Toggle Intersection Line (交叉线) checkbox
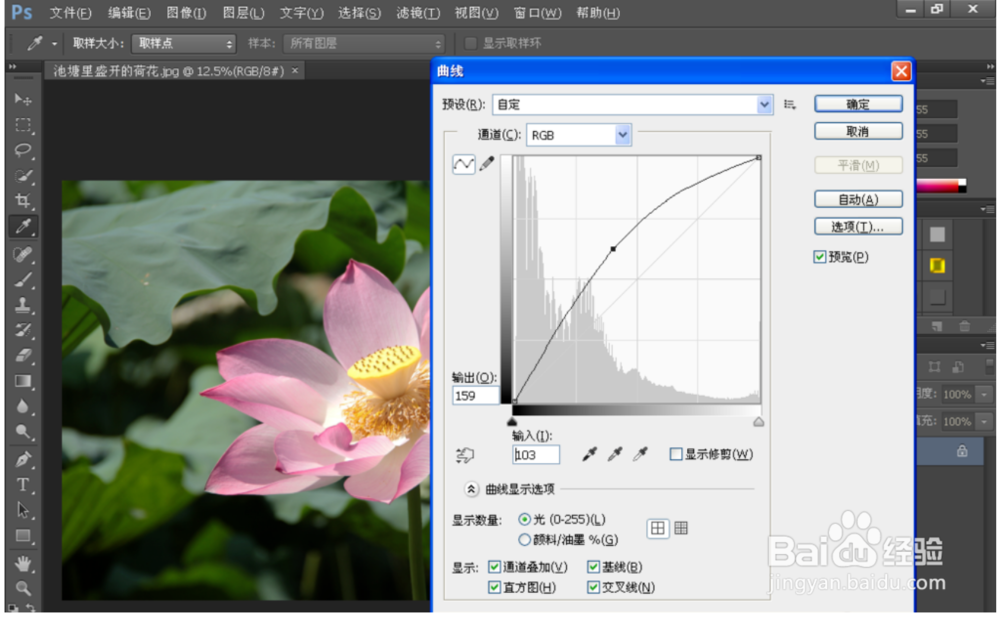This screenshot has width=1000, height=617. tap(593, 587)
